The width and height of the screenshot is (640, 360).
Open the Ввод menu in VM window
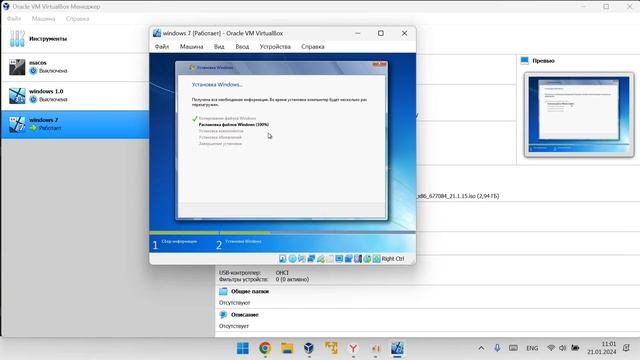click(x=242, y=47)
